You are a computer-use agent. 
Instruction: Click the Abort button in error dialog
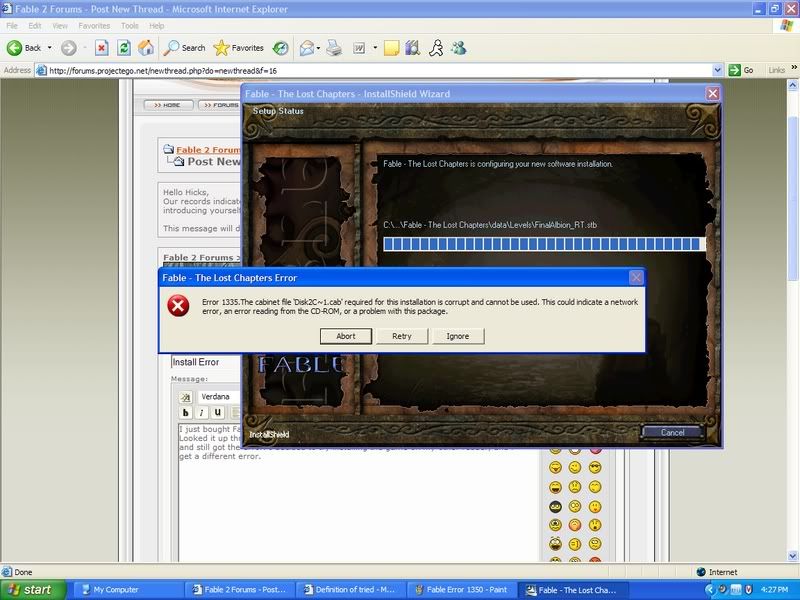(x=346, y=336)
